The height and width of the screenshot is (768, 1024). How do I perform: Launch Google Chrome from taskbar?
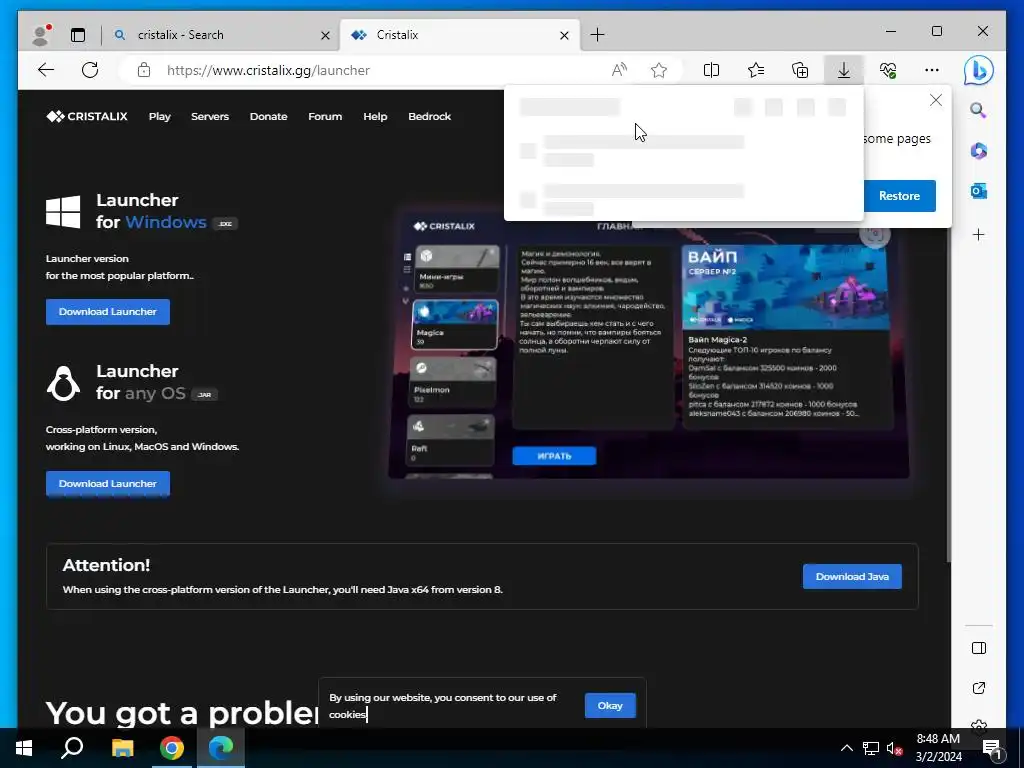tap(172, 748)
